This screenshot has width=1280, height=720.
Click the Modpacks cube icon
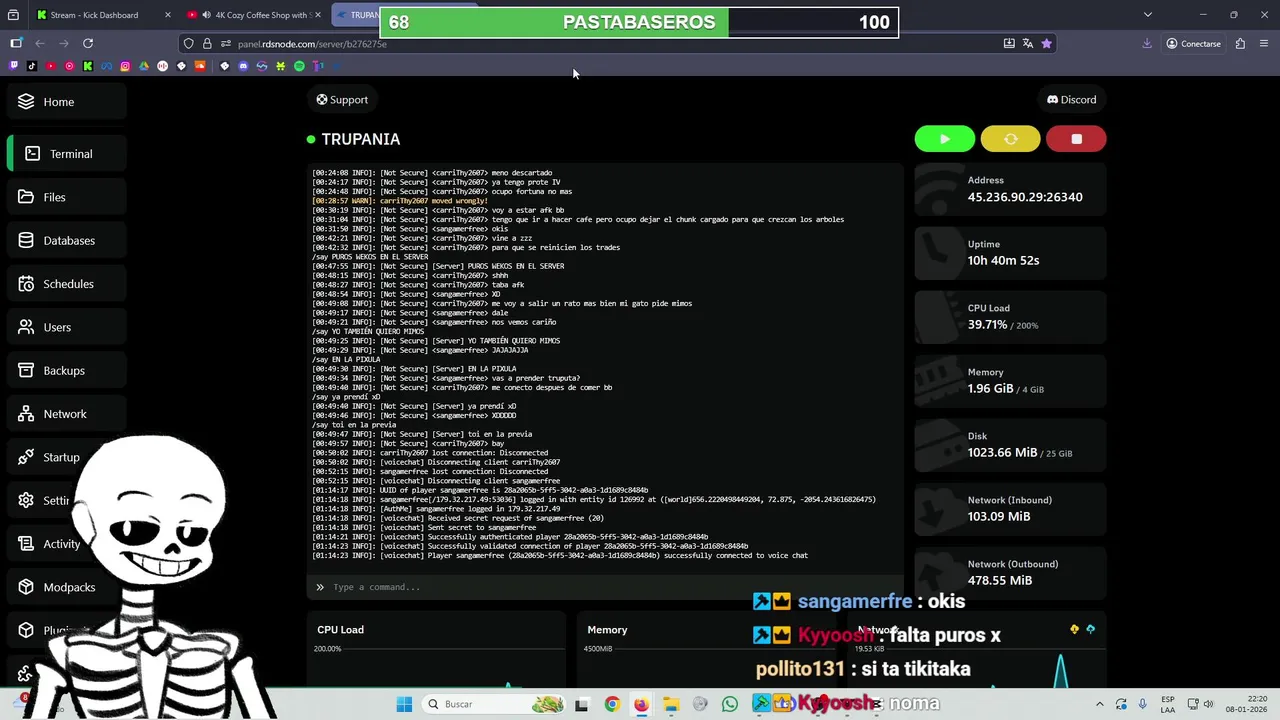coord(25,587)
